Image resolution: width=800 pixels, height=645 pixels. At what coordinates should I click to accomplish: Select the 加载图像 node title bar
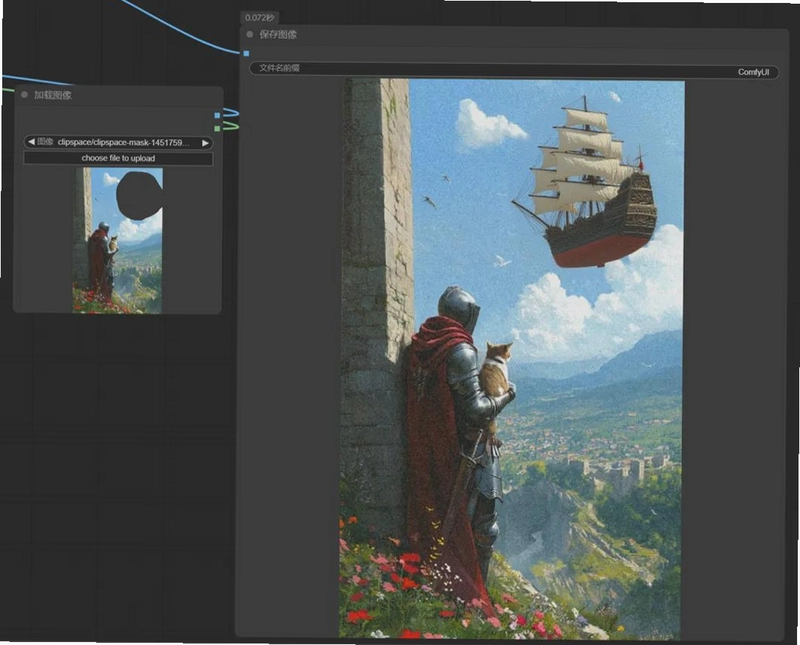[x=118, y=95]
